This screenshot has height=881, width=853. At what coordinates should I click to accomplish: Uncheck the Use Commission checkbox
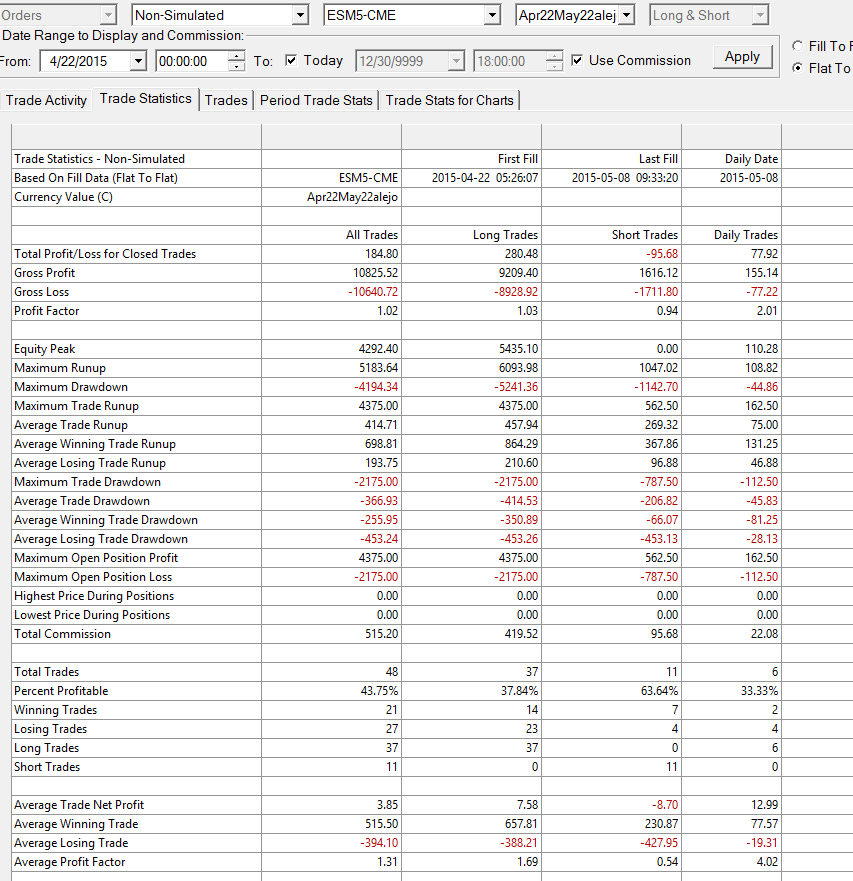(577, 60)
